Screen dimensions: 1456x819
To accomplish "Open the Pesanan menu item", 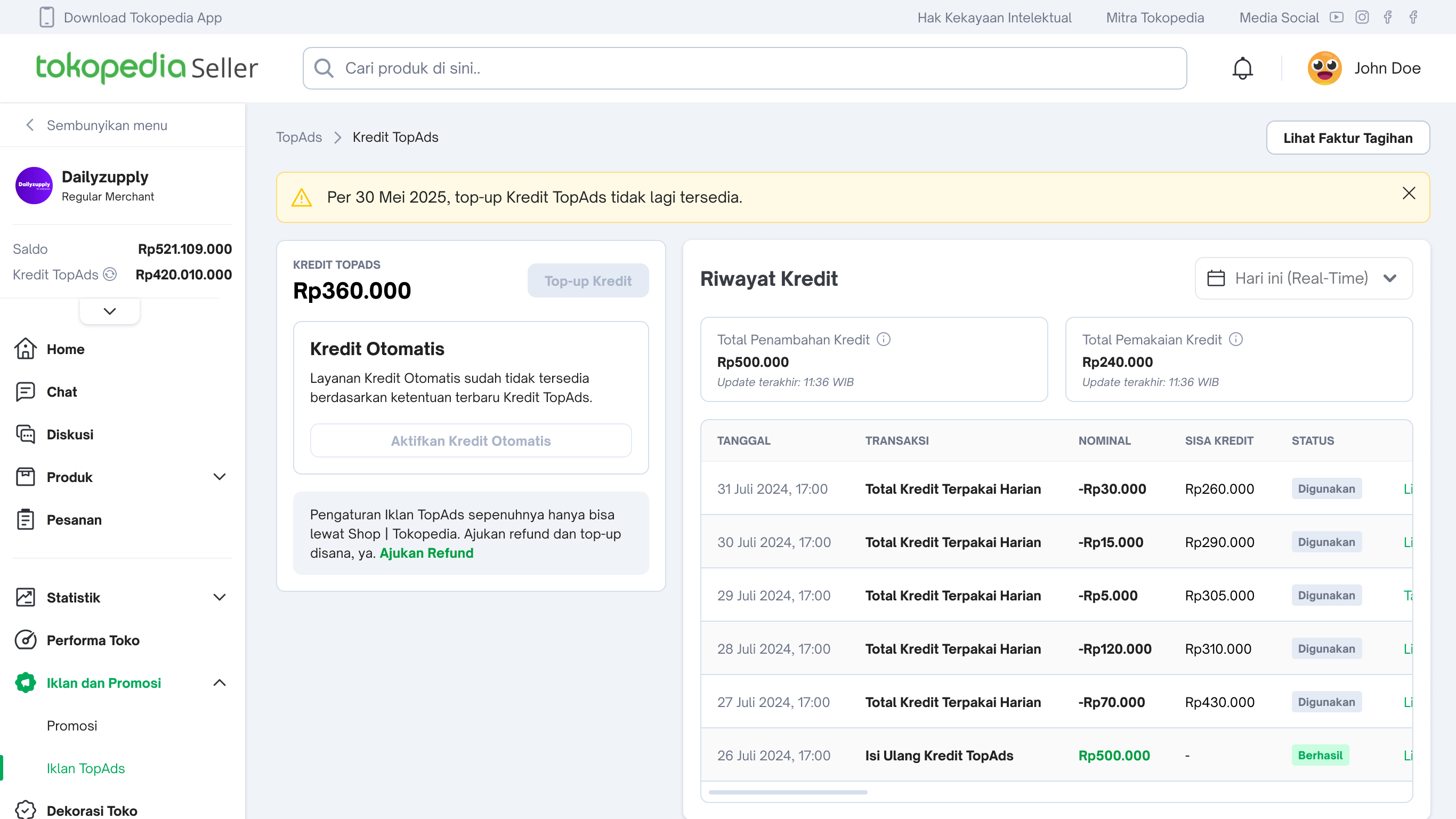I will 74,520.
